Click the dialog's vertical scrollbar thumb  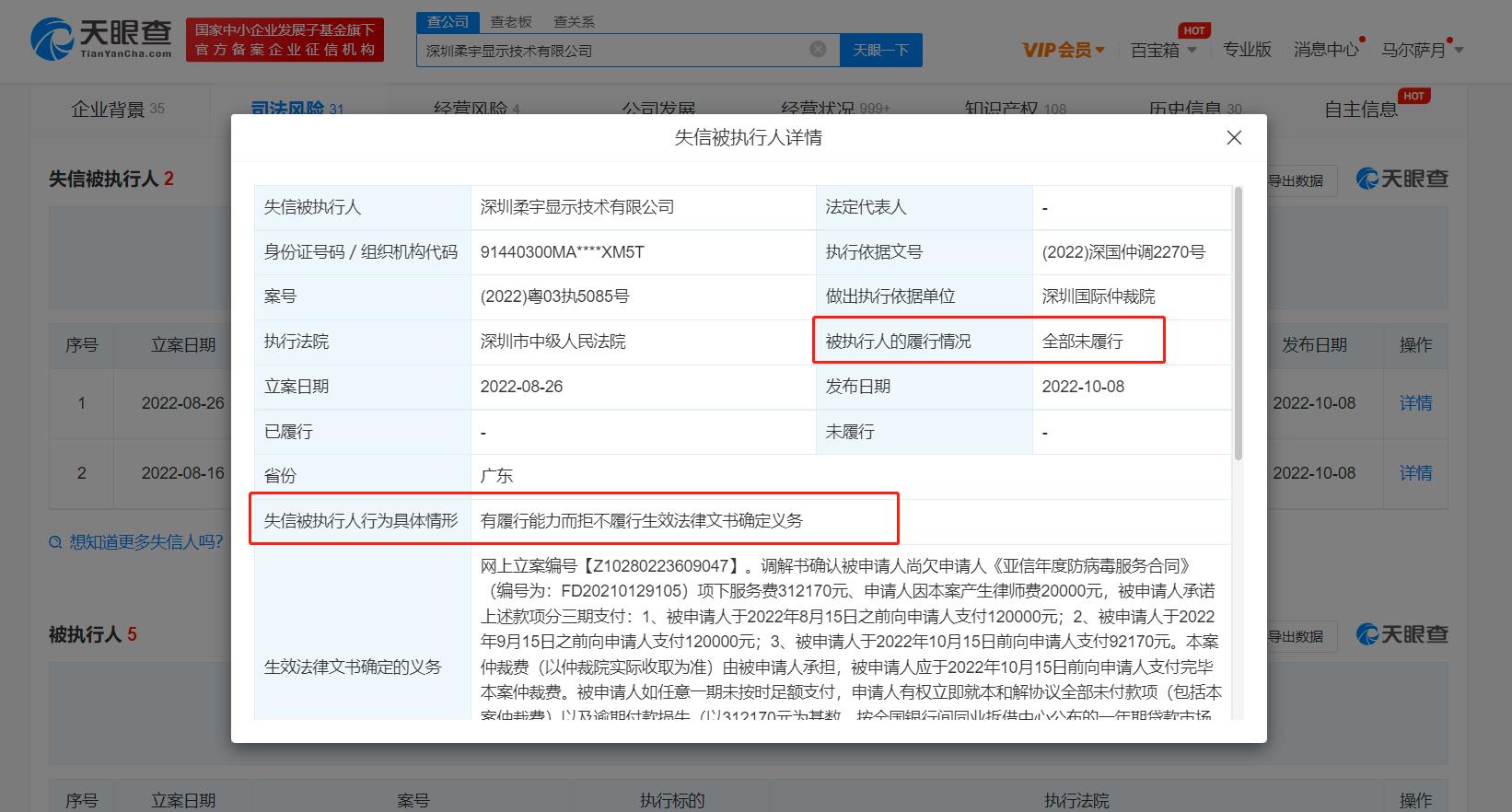pyautogui.click(x=1239, y=322)
